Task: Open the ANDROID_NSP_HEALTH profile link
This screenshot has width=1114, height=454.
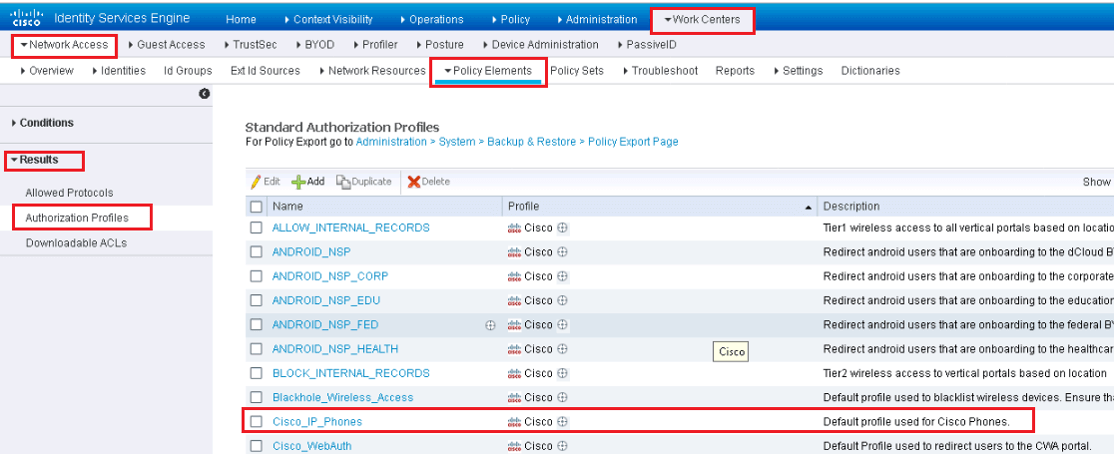Action: click(335, 349)
